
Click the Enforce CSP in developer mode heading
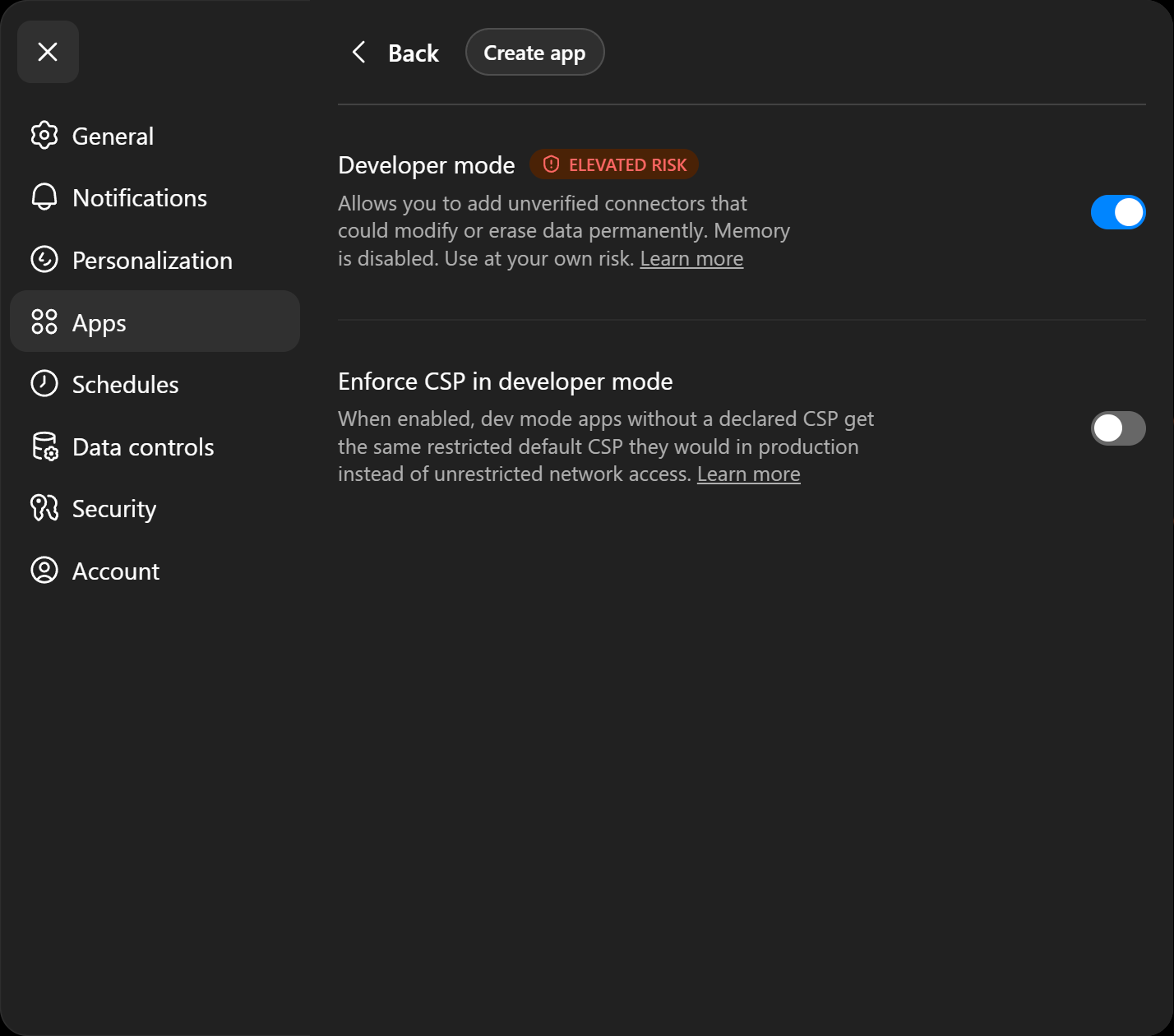pos(506,382)
